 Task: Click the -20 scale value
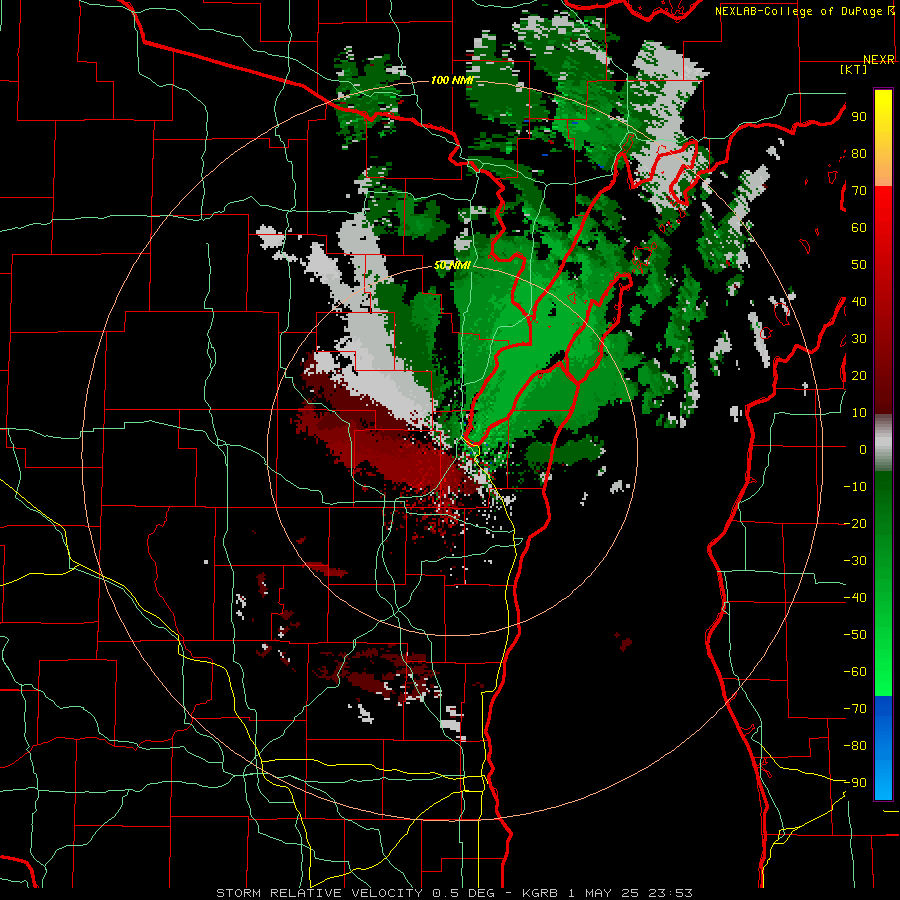(x=855, y=523)
